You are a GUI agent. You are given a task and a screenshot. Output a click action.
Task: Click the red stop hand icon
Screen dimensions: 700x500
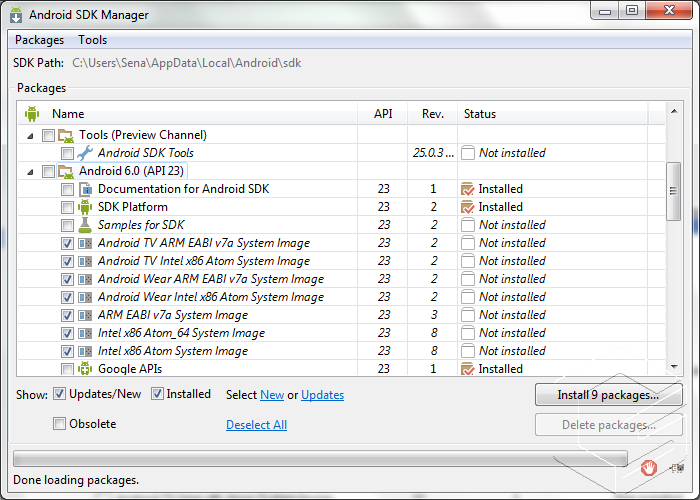tap(648, 468)
